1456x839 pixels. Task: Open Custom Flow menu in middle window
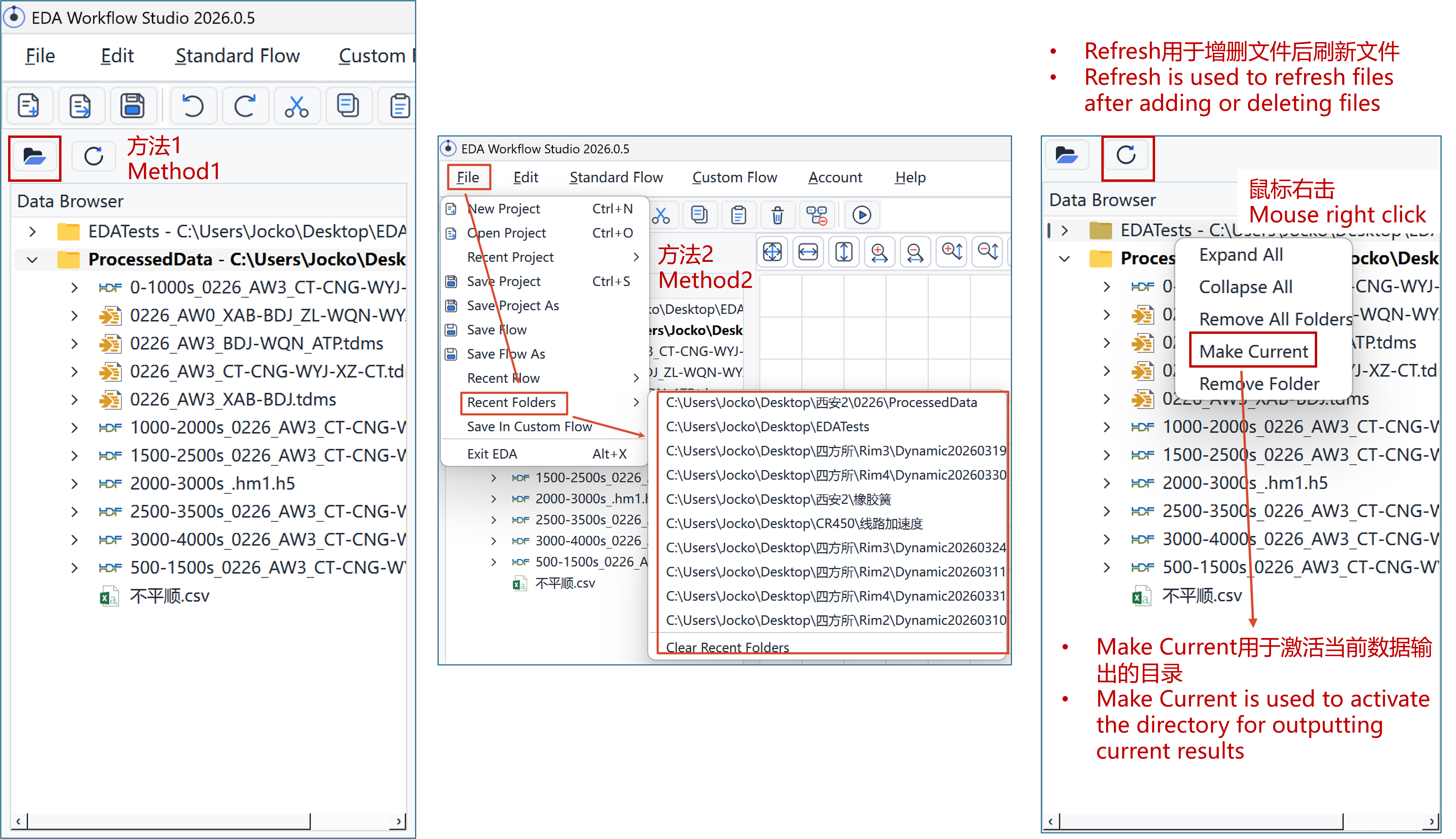pyautogui.click(x=735, y=177)
